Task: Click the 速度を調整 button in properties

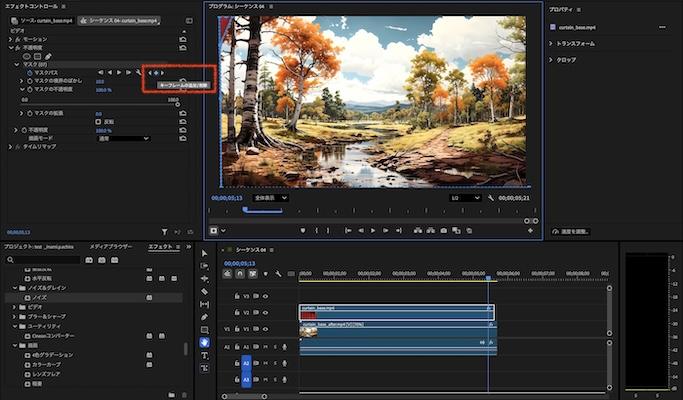Action: pos(571,231)
